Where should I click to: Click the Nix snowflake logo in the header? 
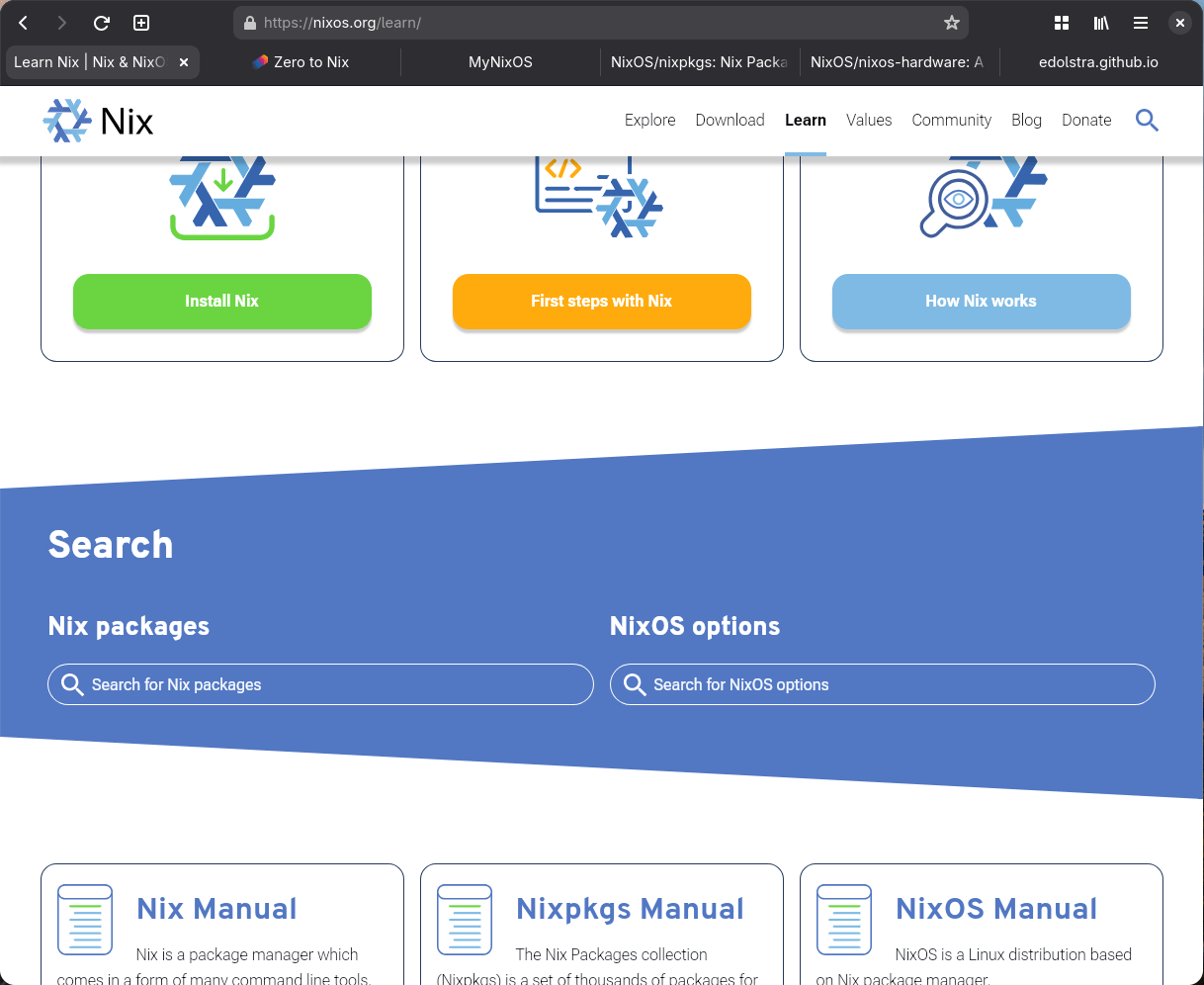click(x=67, y=121)
